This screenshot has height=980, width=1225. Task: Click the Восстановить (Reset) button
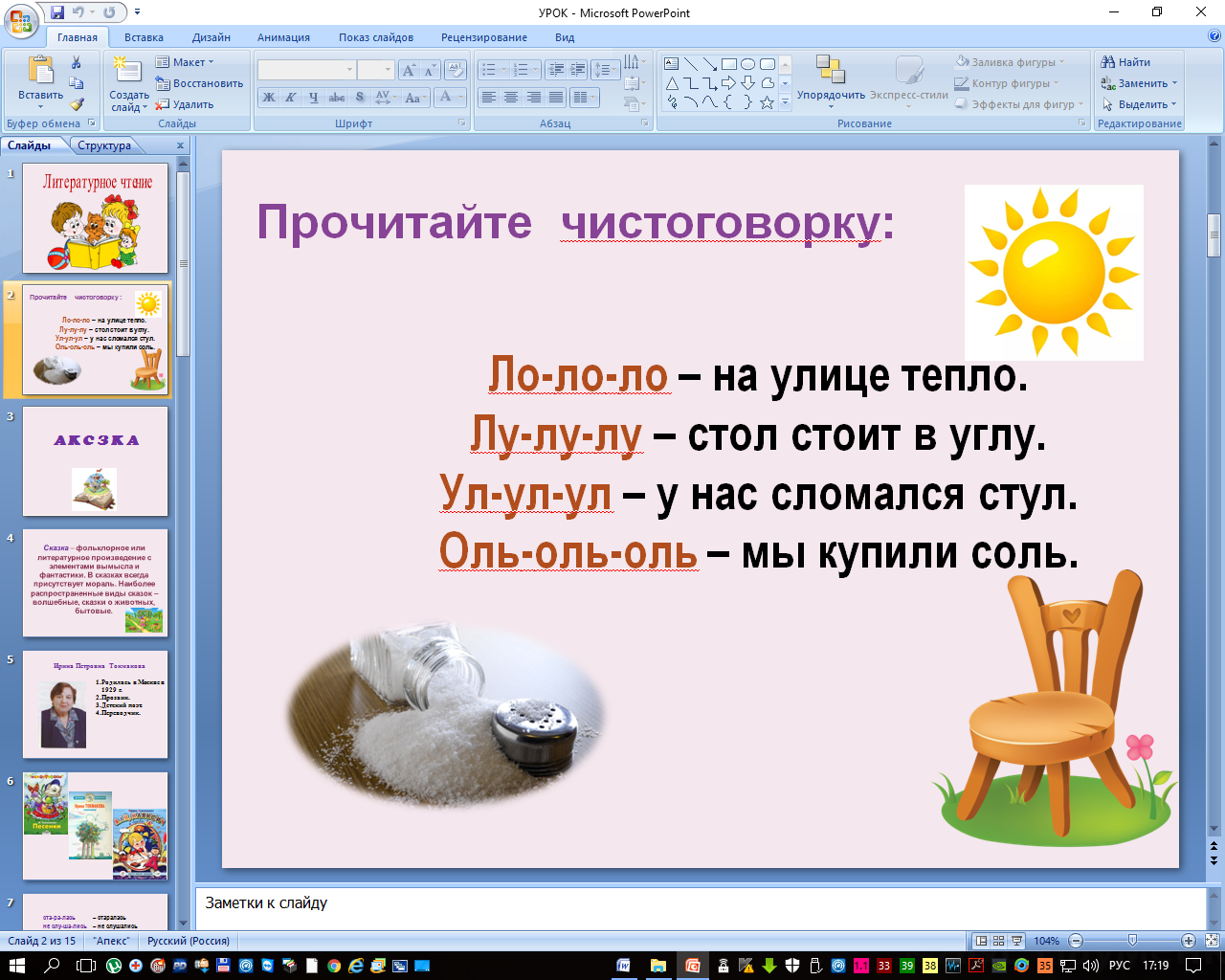[199, 83]
